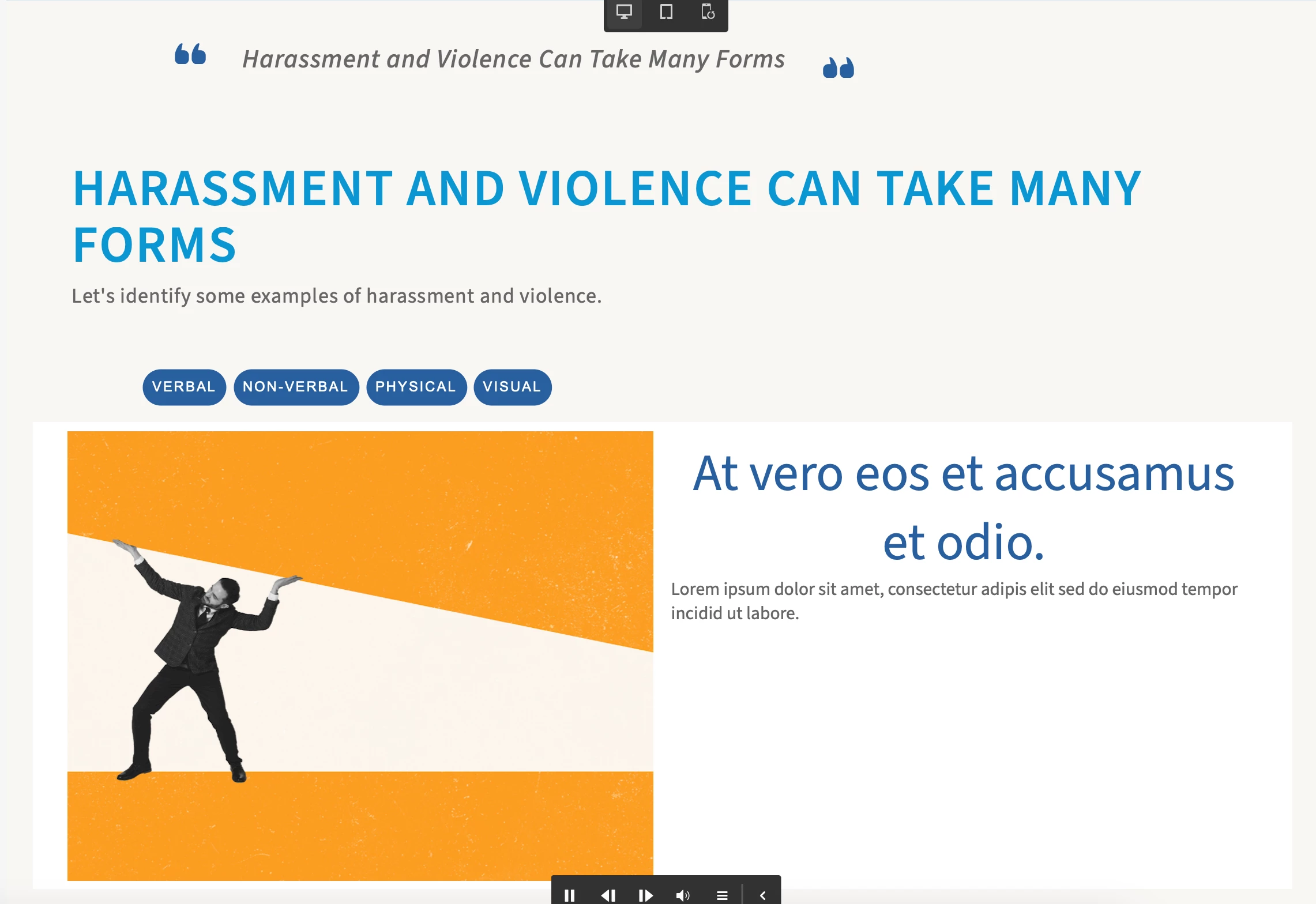The width and height of the screenshot is (1316, 904).
Task: Mute the audio with speaker icon
Action: click(x=683, y=895)
